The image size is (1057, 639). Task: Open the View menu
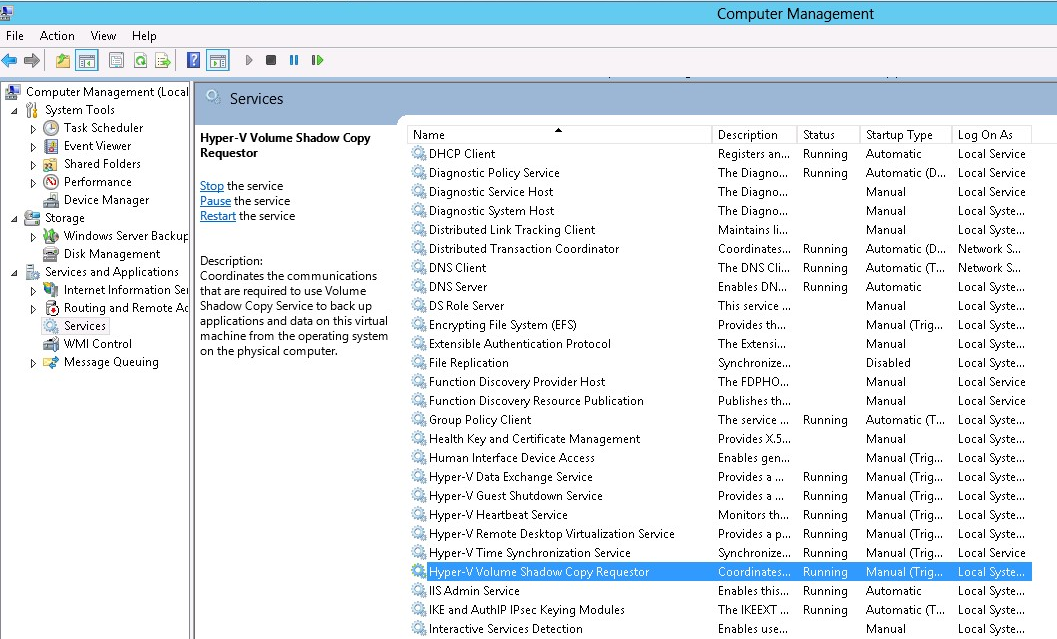pos(103,36)
